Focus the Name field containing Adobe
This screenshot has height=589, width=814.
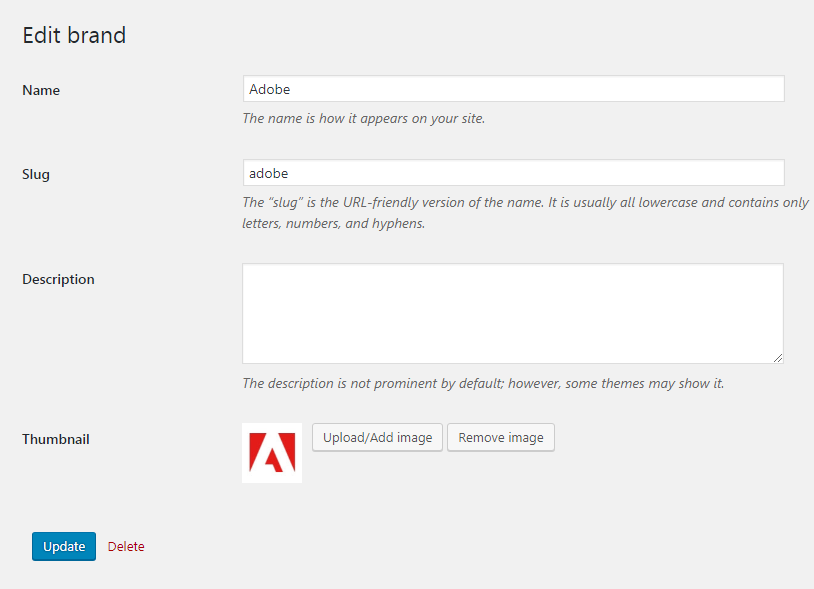tap(513, 89)
